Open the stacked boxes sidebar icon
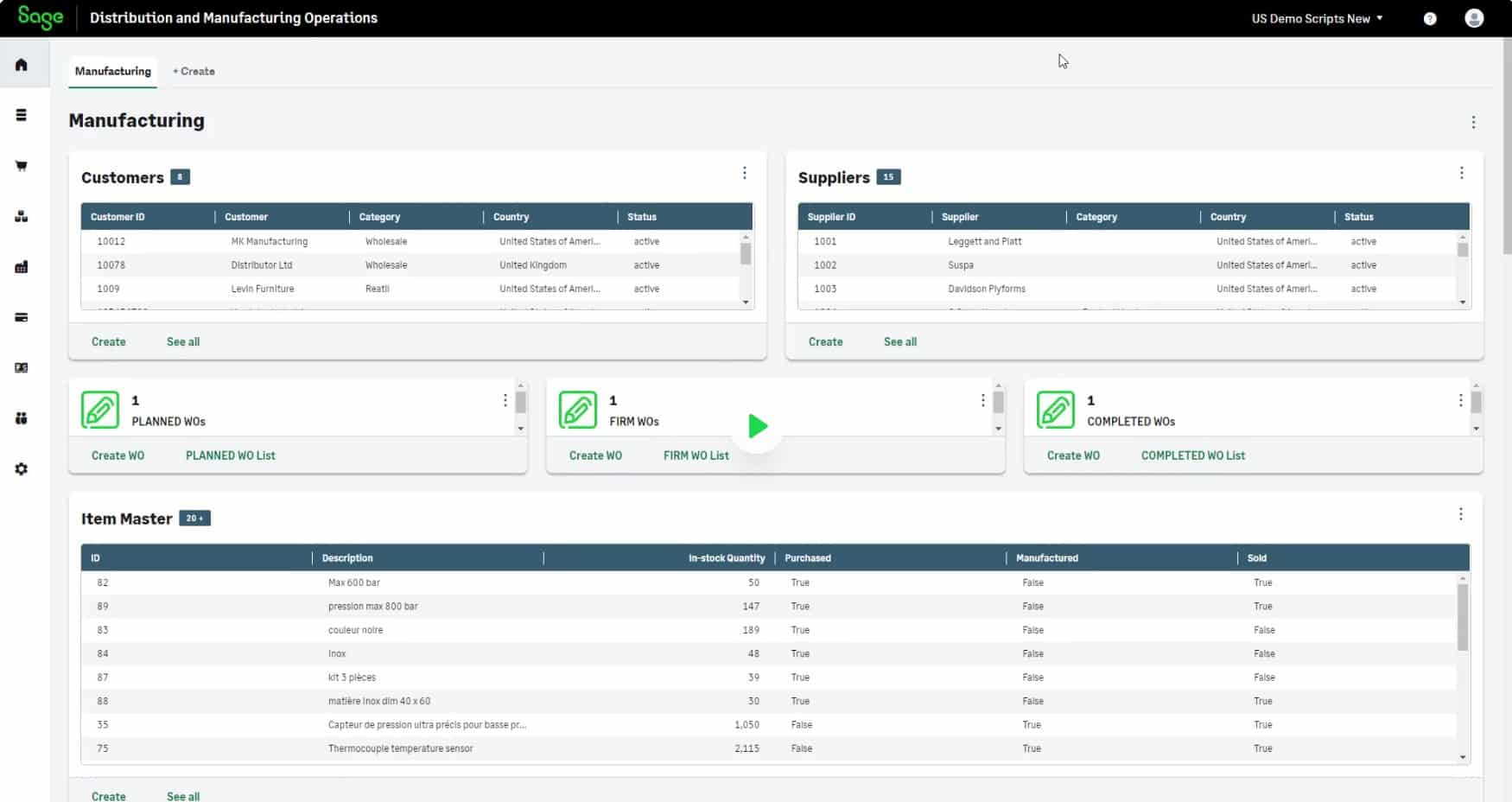This screenshot has height=802, width=1512. click(22, 216)
